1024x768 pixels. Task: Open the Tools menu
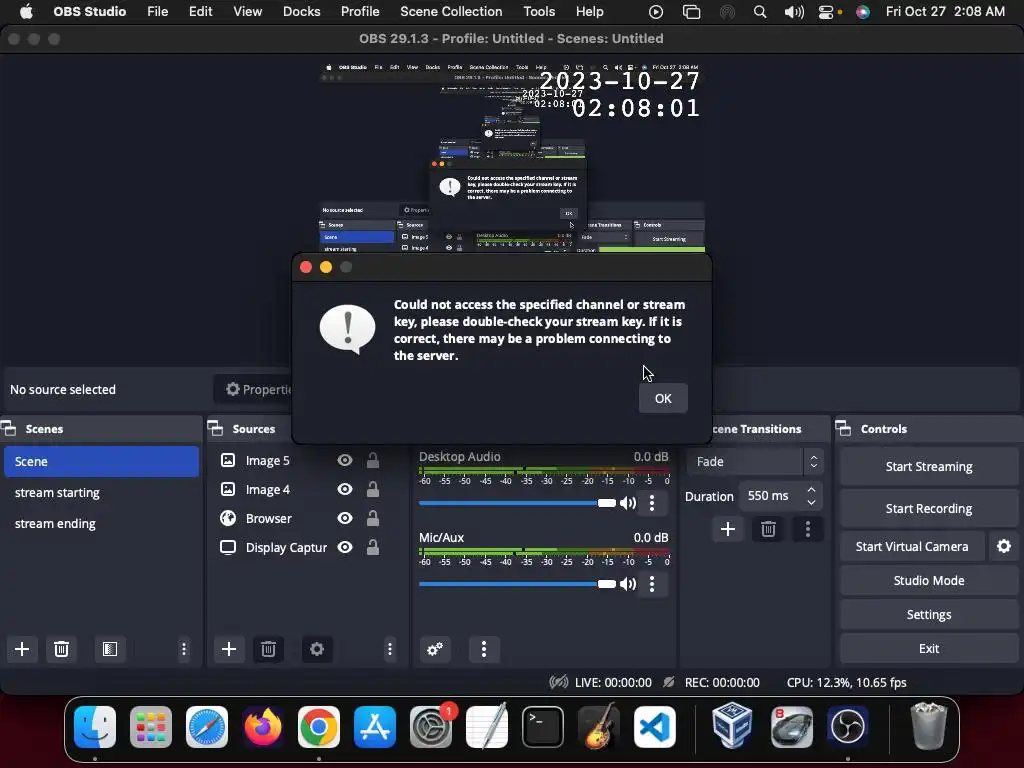point(539,12)
